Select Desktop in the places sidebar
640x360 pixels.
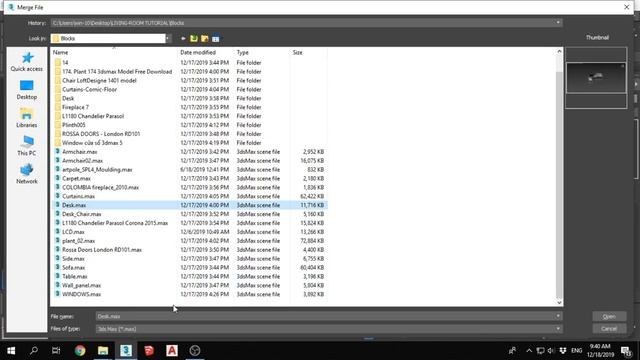point(27,90)
